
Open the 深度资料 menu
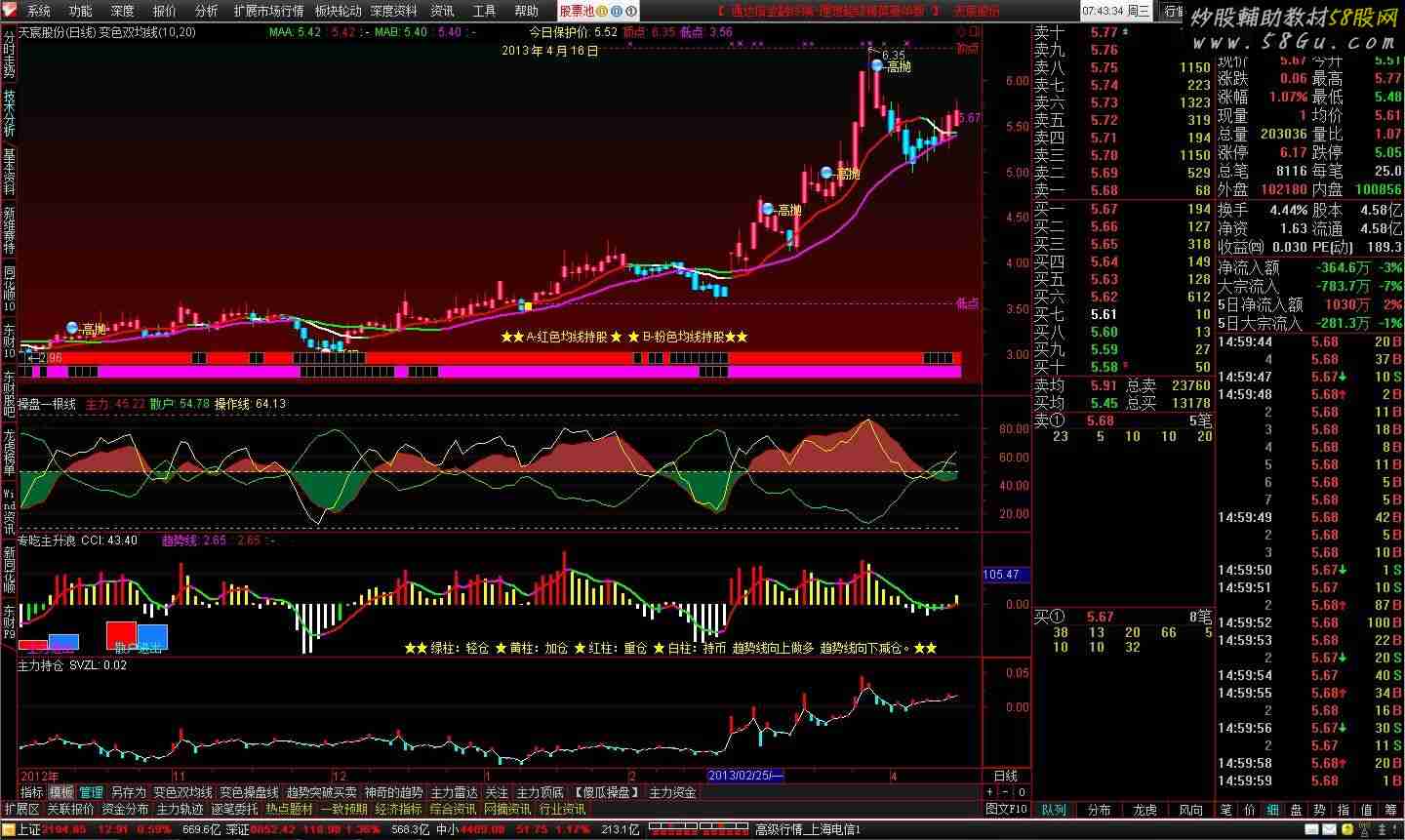(394, 11)
